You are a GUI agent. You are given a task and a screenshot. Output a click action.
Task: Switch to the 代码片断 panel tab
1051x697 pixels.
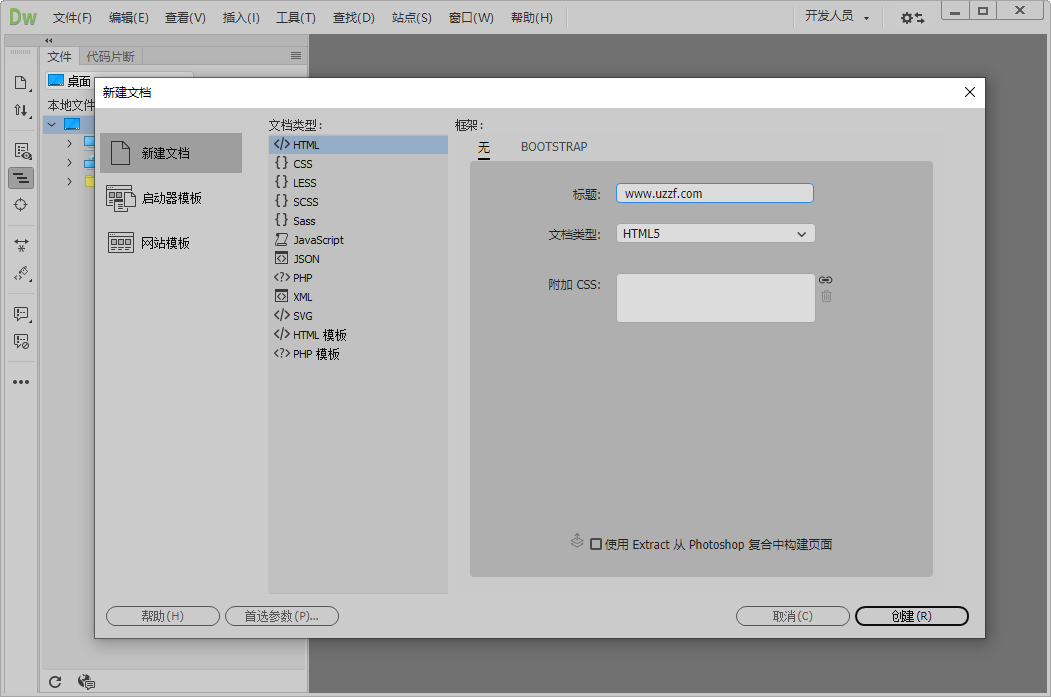point(110,56)
